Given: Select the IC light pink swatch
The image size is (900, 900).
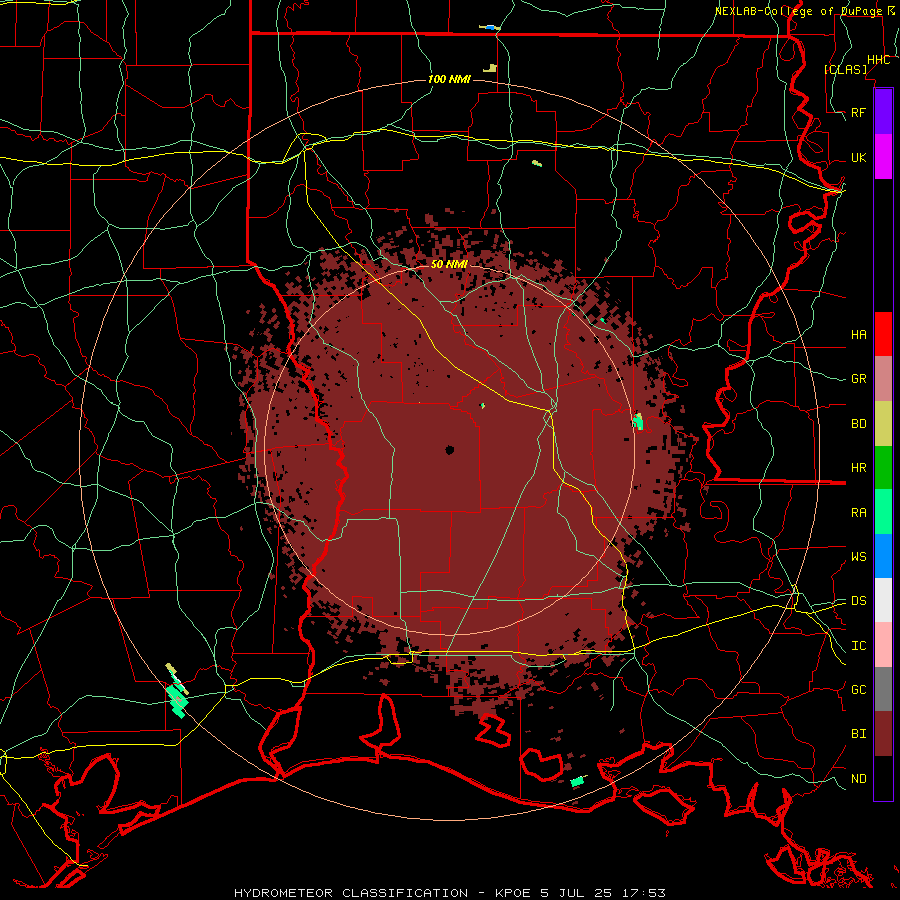Looking at the screenshot, I should point(883,645).
